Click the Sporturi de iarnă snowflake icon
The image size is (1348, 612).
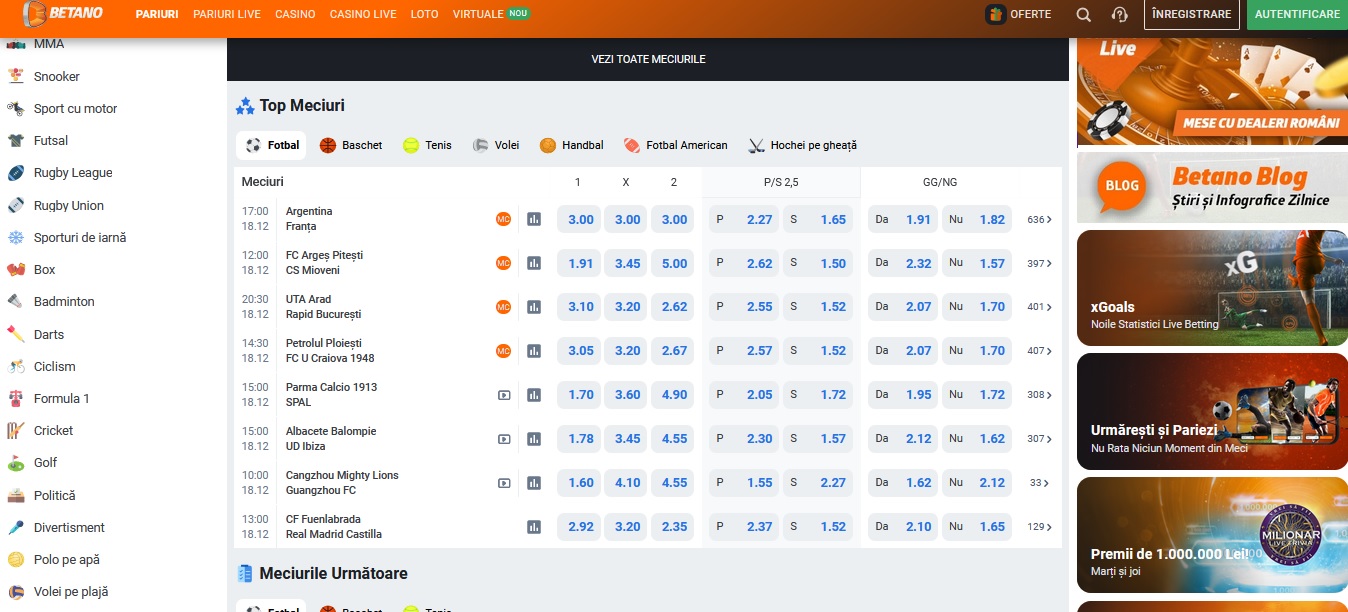pos(16,237)
